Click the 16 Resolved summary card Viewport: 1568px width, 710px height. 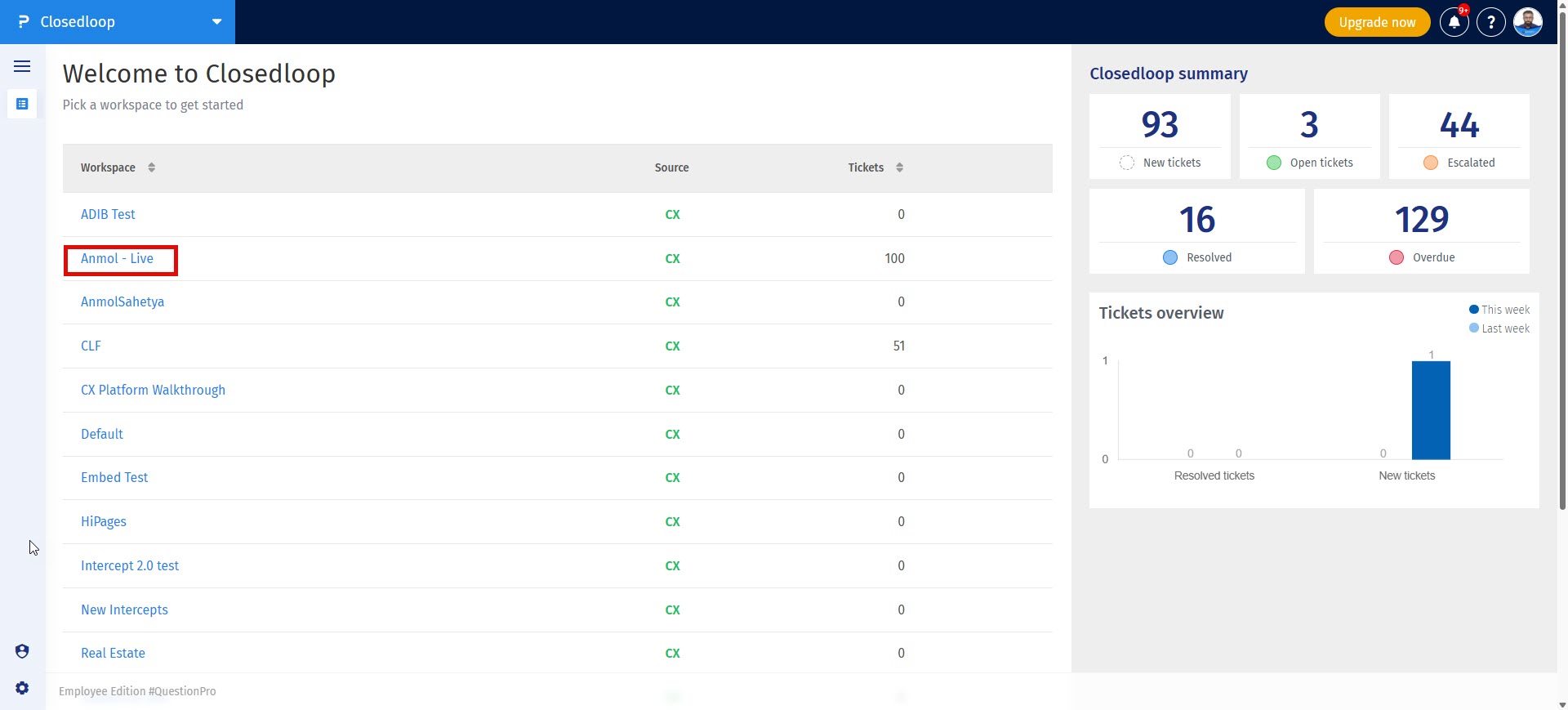(x=1197, y=231)
